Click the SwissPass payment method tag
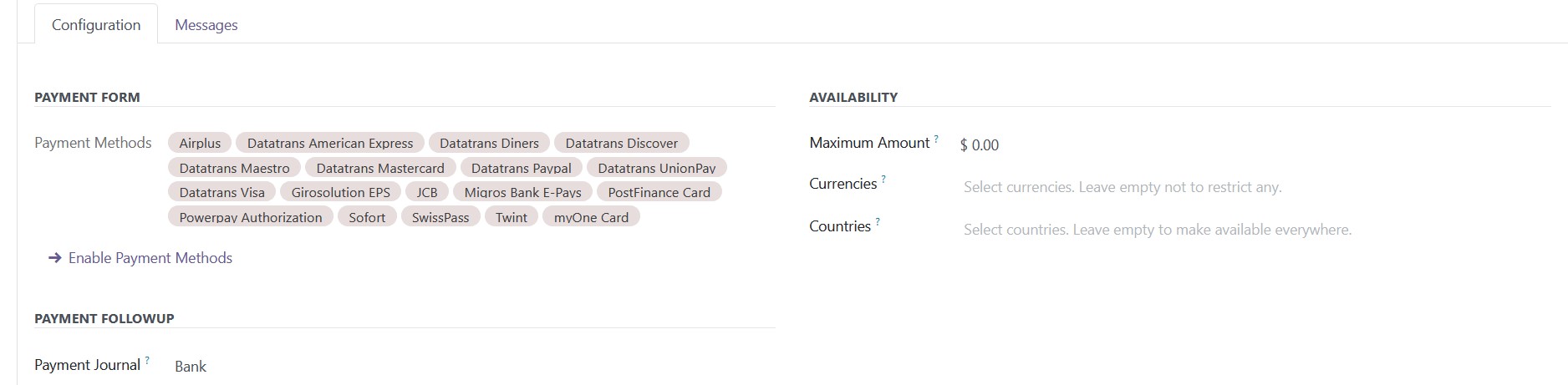The width and height of the screenshot is (1568, 385). click(x=440, y=217)
